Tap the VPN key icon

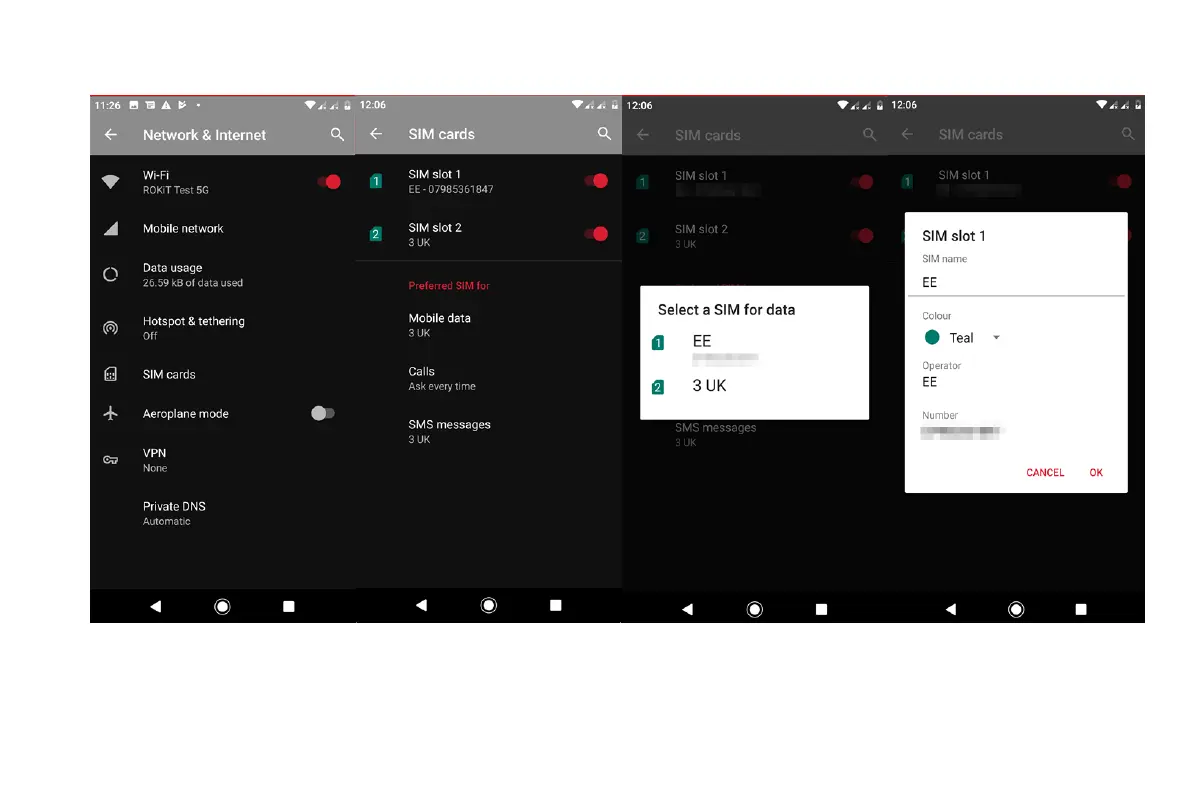pos(111,460)
